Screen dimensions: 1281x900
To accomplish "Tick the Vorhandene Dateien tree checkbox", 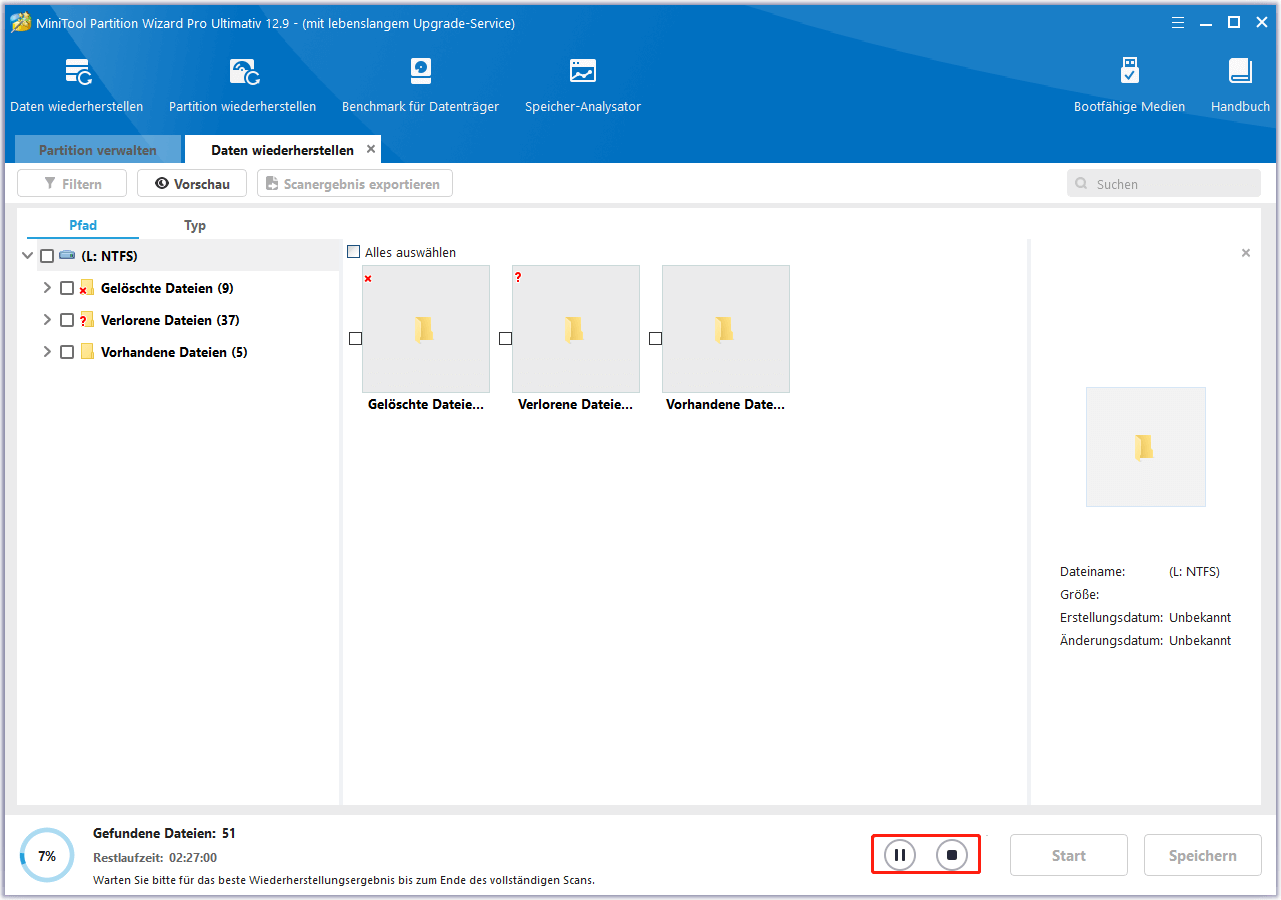I will point(67,352).
